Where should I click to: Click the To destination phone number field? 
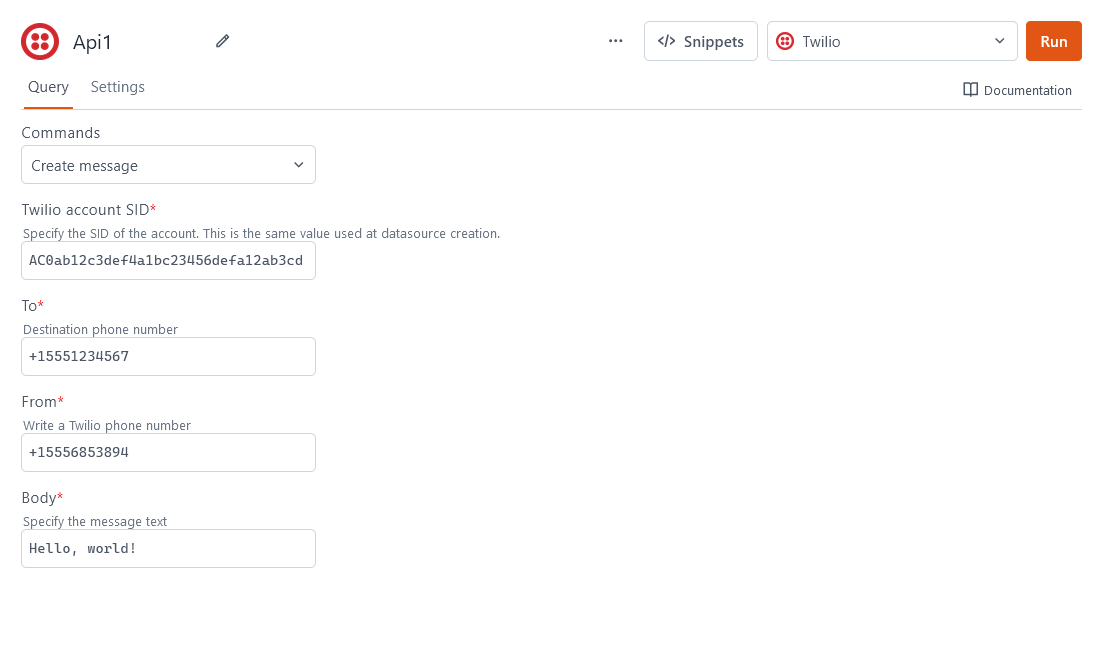[168, 356]
